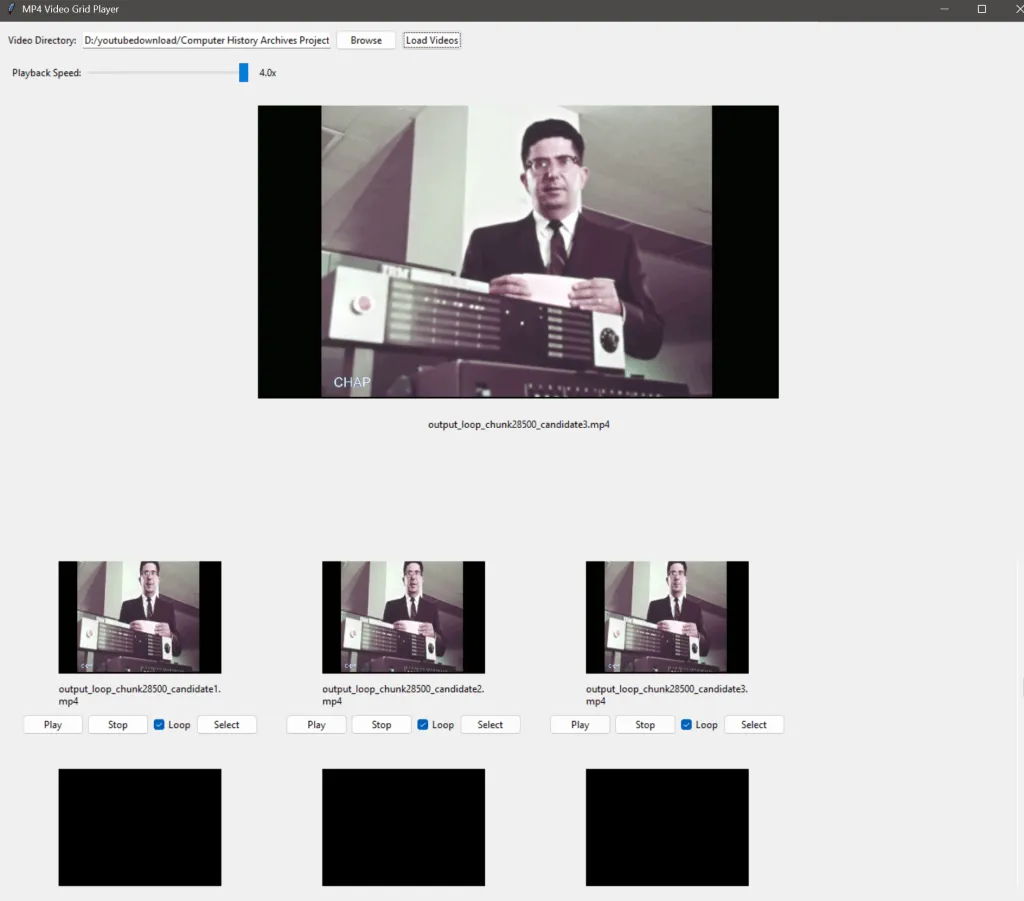This screenshot has height=901, width=1024.
Task: Click the candidate1 video thumbnail
Action: (x=140, y=617)
